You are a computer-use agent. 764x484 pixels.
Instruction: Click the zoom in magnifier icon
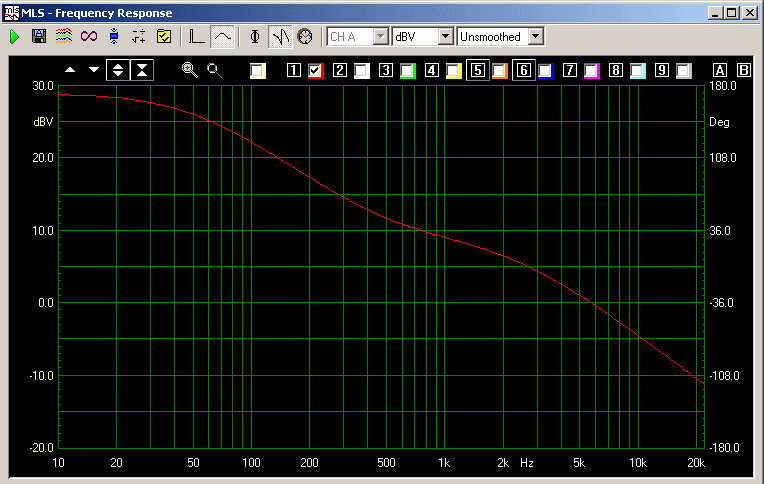click(x=189, y=70)
